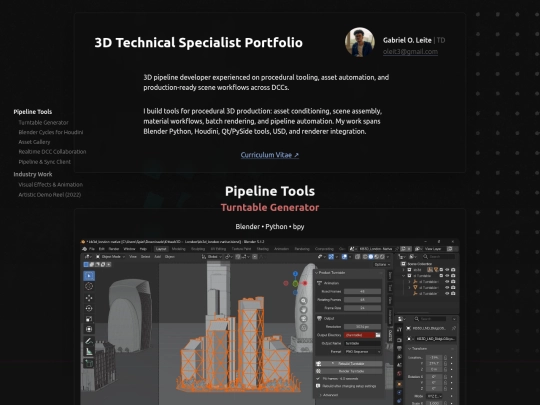The height and width of the screenshot is (405, 540).
Task: Click the Blender logo menu icon
Action: (84, 249)
